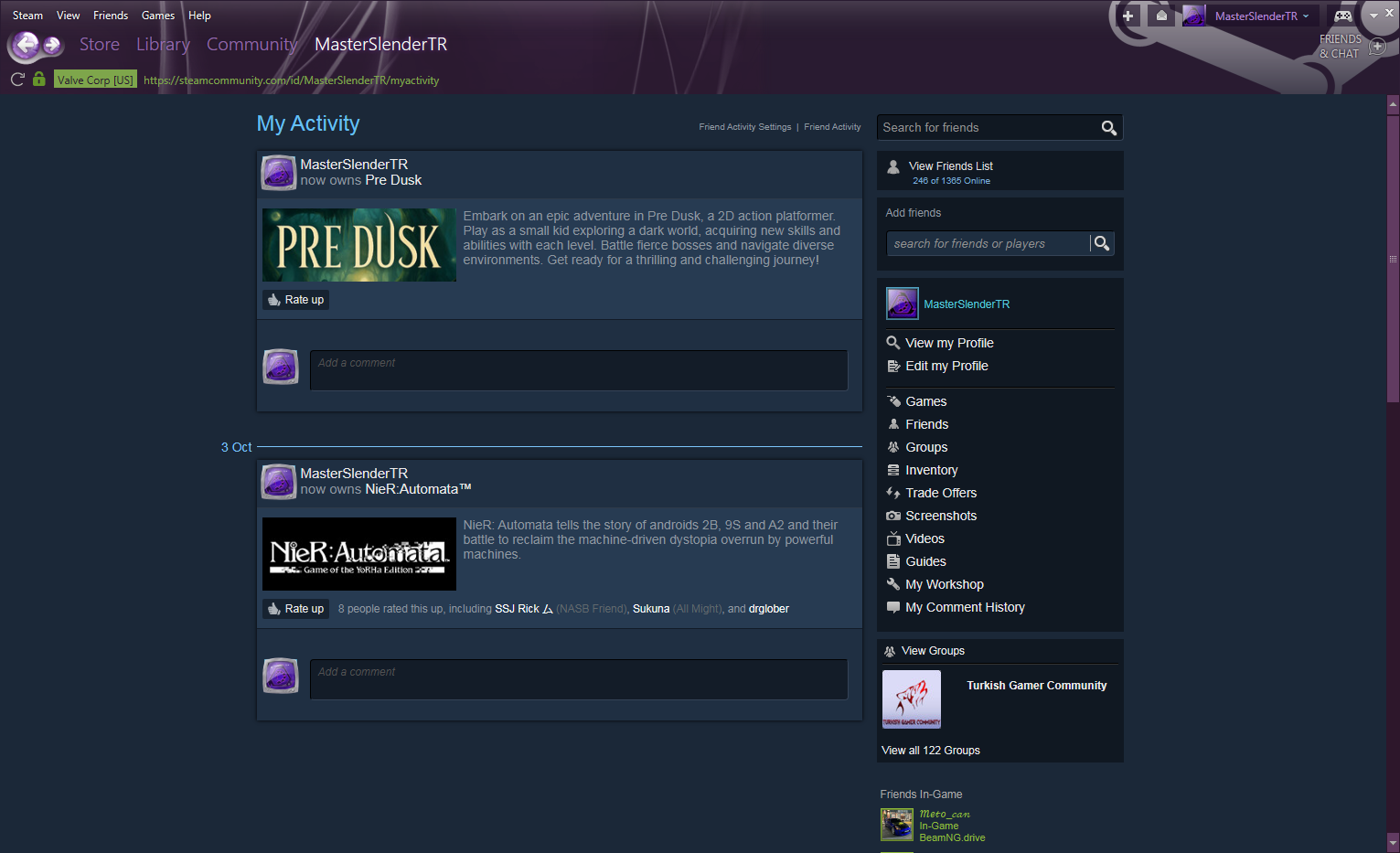Open the Steam menu
Screen dimensions: 1400x853
coord(27,16)
